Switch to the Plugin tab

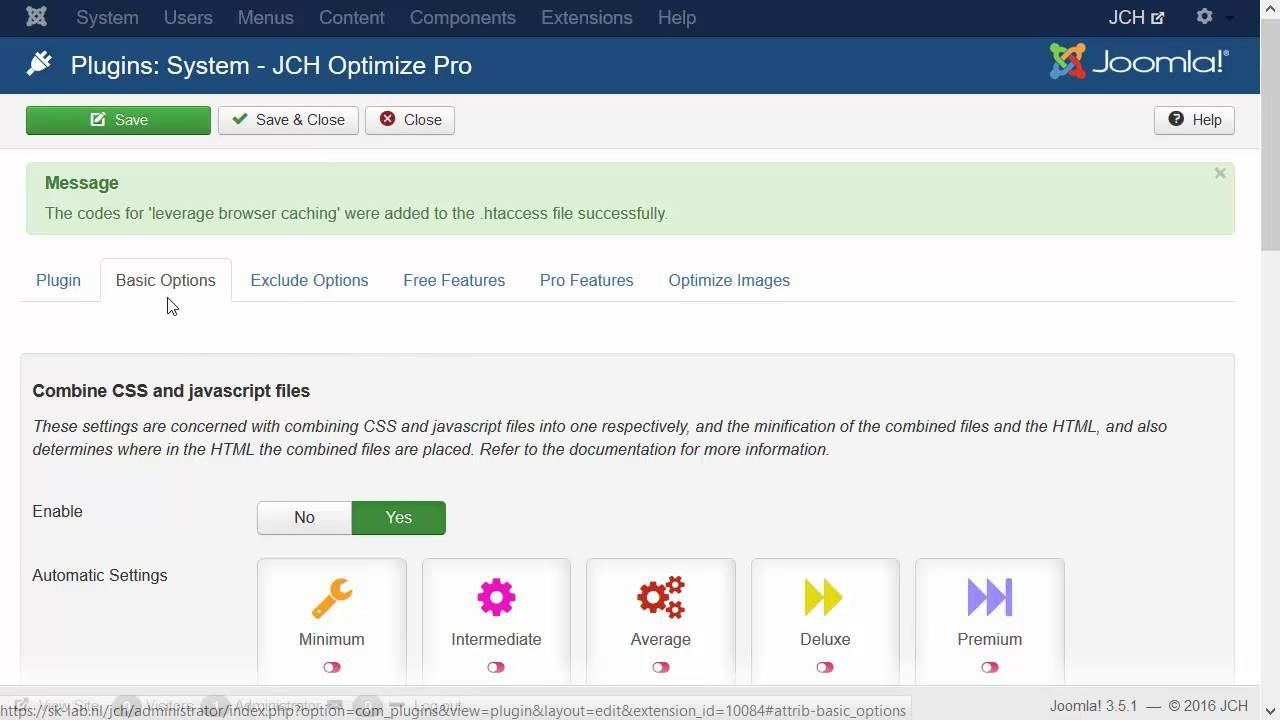58,280
